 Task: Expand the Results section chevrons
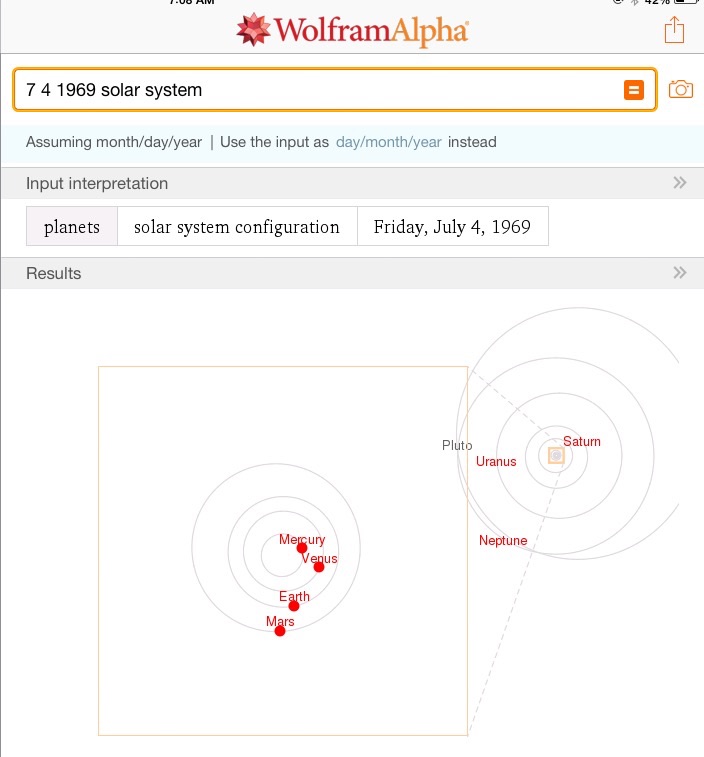click(x=679, y=273)
